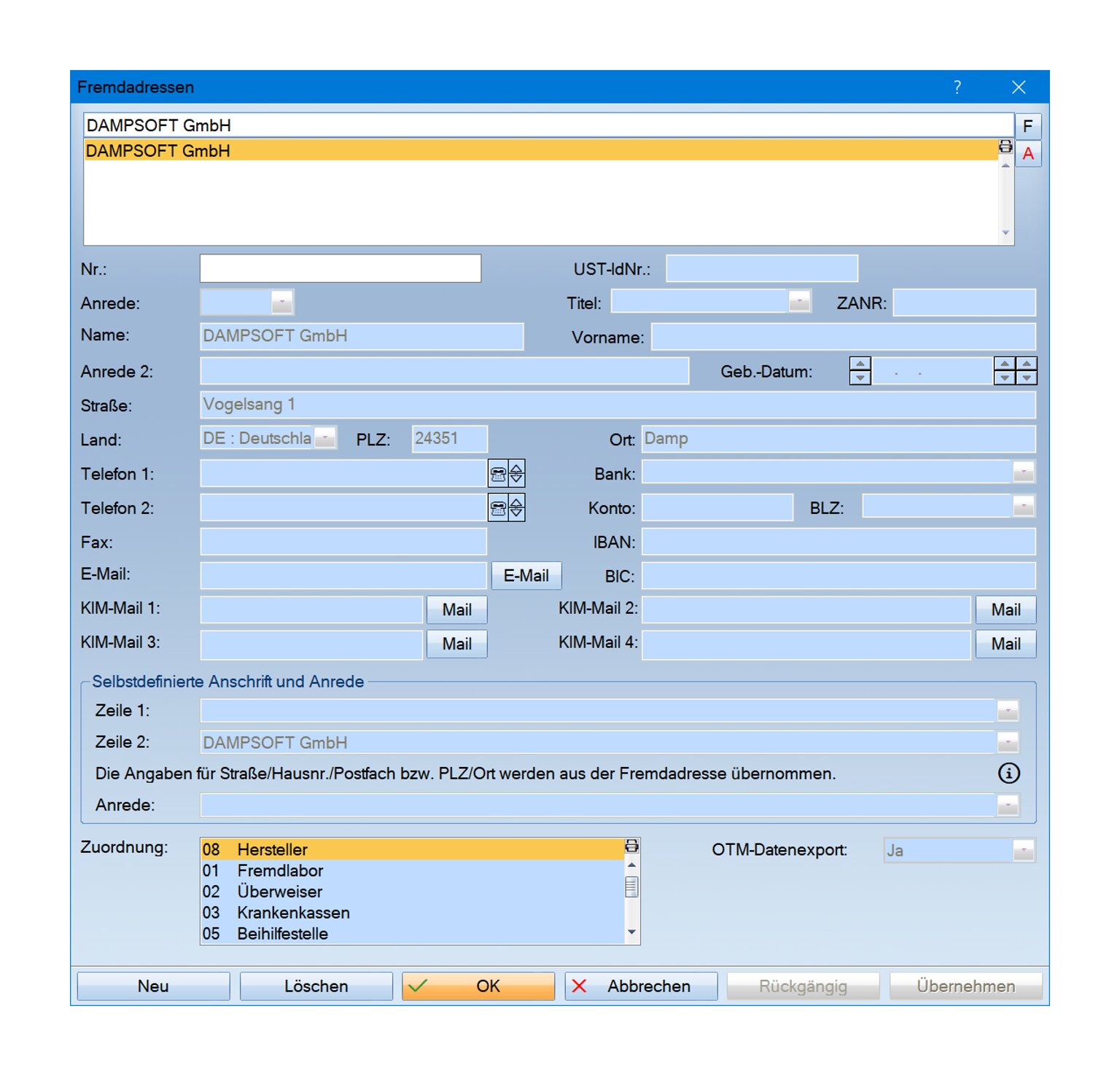Image resolution: width=1120 pixels, height=1076 pixels.
Task: Click the rightmost Geb.-Datum up arrow
Action: [1027, 364]
